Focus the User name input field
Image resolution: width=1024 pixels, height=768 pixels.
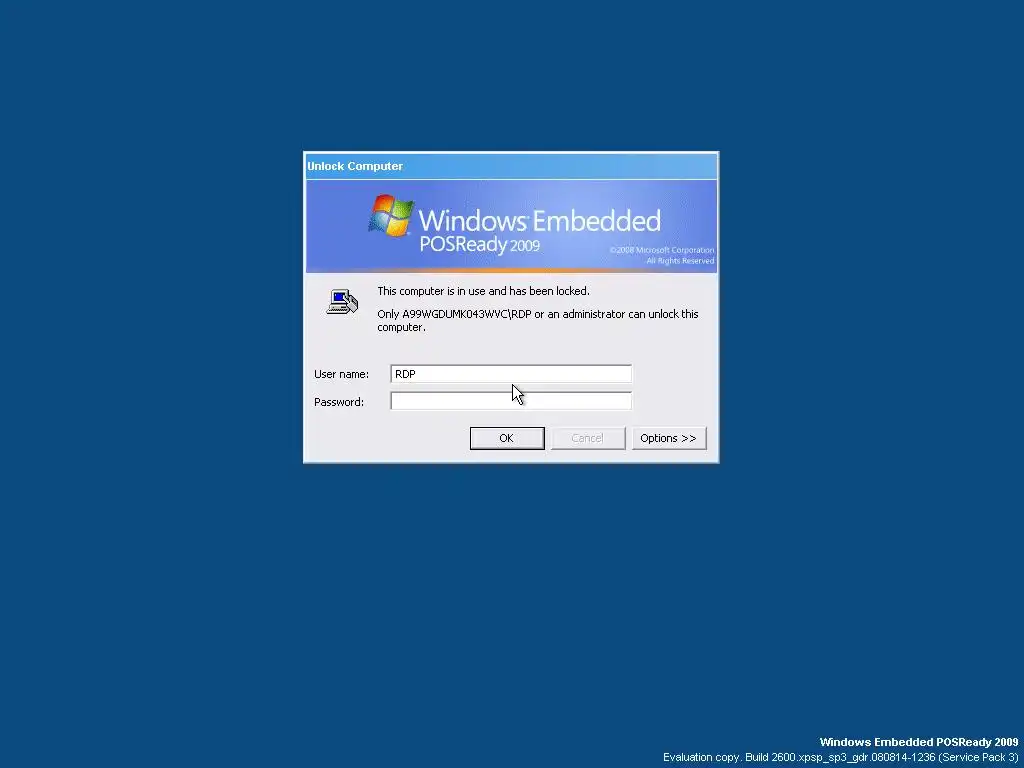[x=511, y=374]
